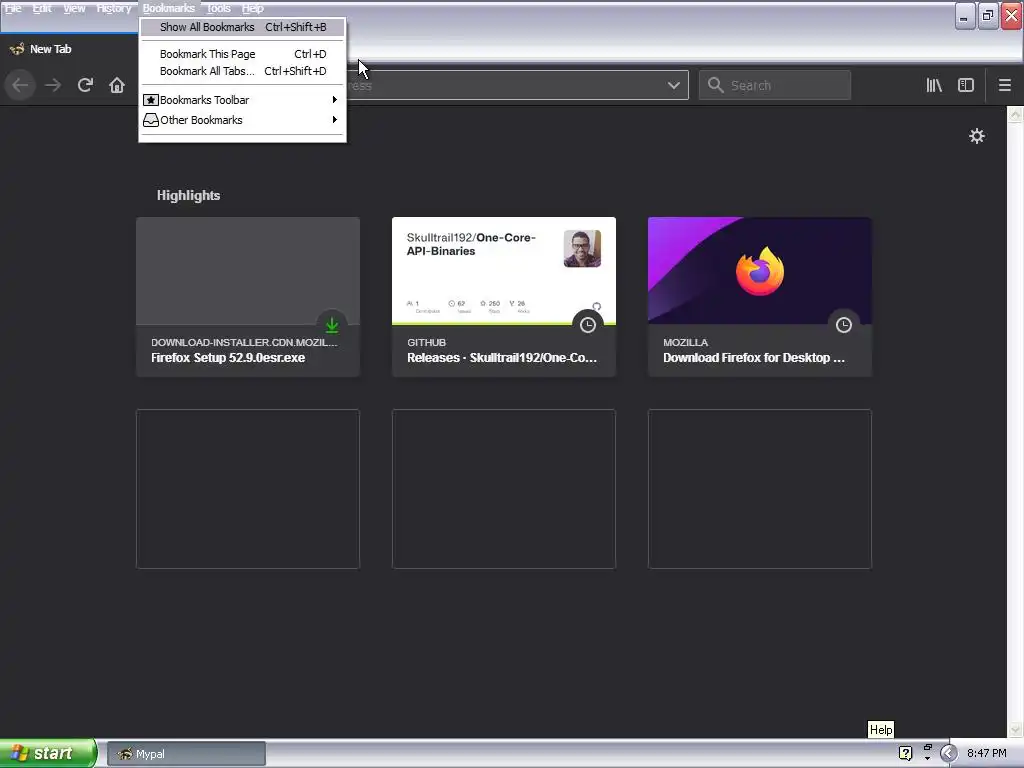Open Firefox Setup 52.9.0esr.exe highlight
Image resolution: width=1024 pixels, height=768 pixels.
coord(248,296)
